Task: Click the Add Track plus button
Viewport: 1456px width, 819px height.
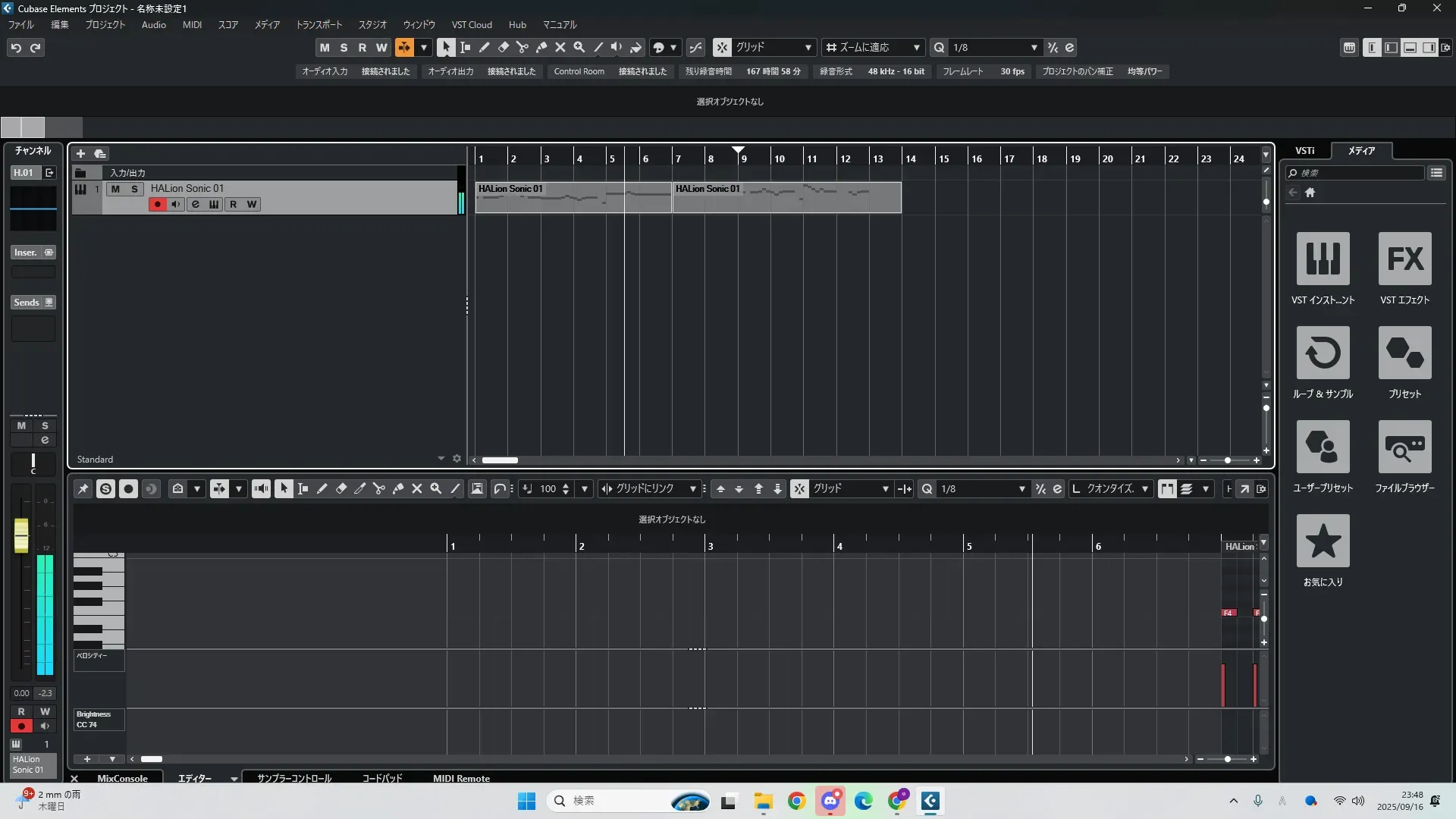Action: [80, 153]
